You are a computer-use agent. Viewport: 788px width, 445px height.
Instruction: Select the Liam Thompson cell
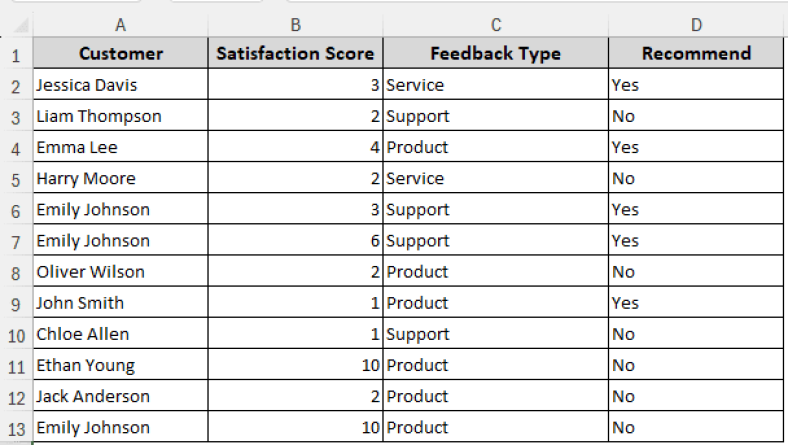coord(121,116)
